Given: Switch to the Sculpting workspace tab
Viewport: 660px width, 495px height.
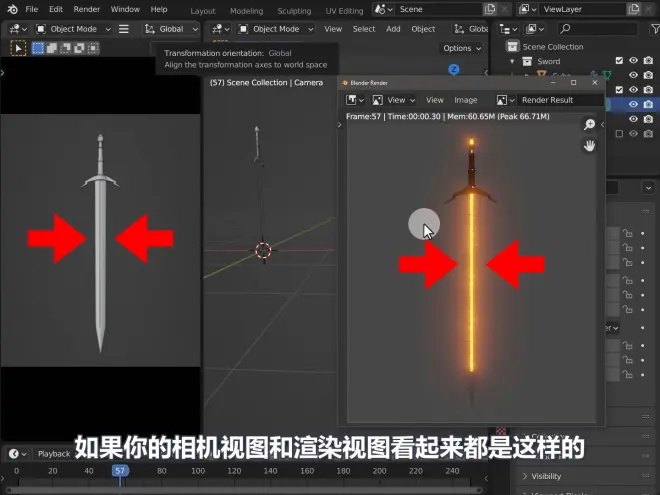Looking at the screenshot, I should pyautogui.click(x=294, y=11).
